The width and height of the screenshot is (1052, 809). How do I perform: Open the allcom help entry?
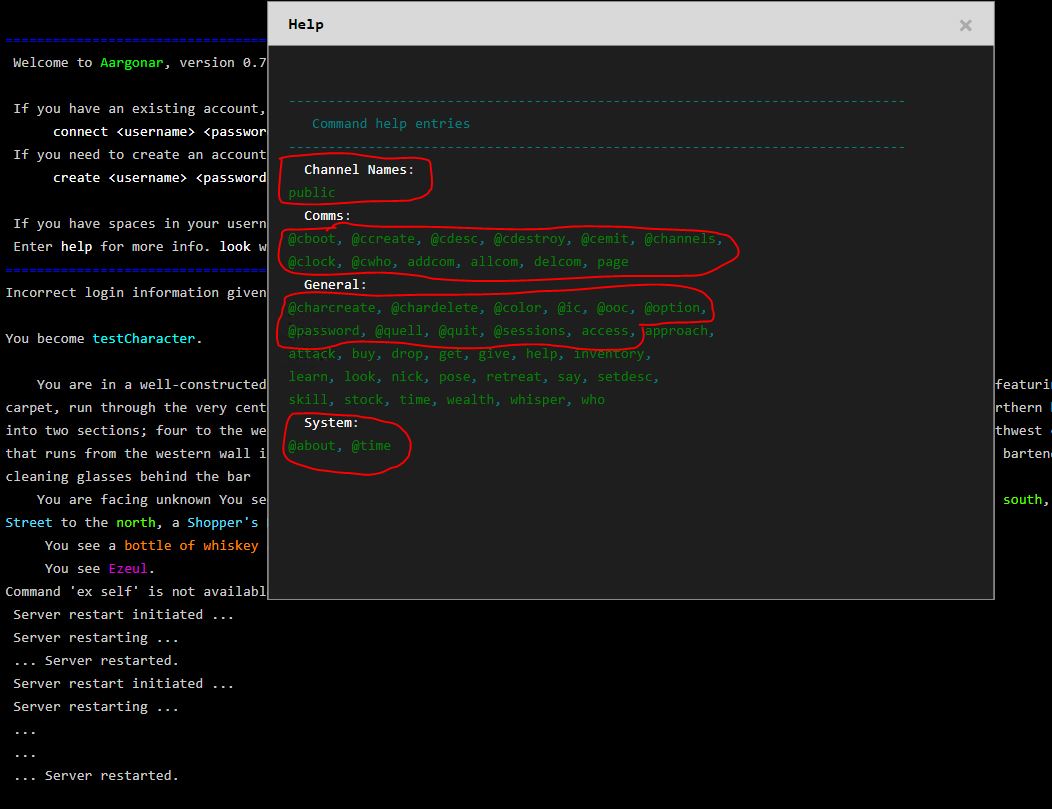(494, 262)
